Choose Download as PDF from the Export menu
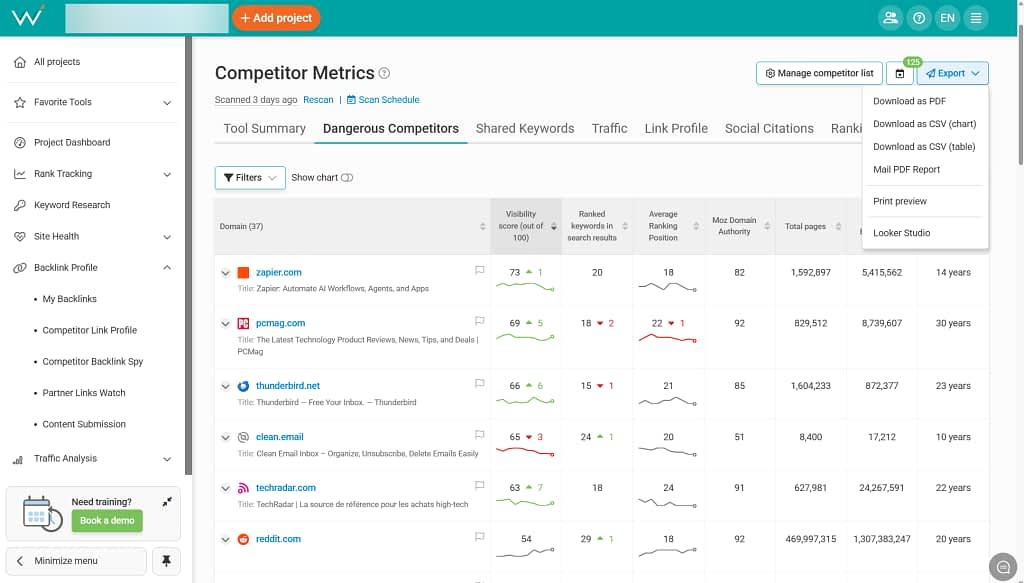This screenshot has width=1024, height=583. tap(909, 101)
